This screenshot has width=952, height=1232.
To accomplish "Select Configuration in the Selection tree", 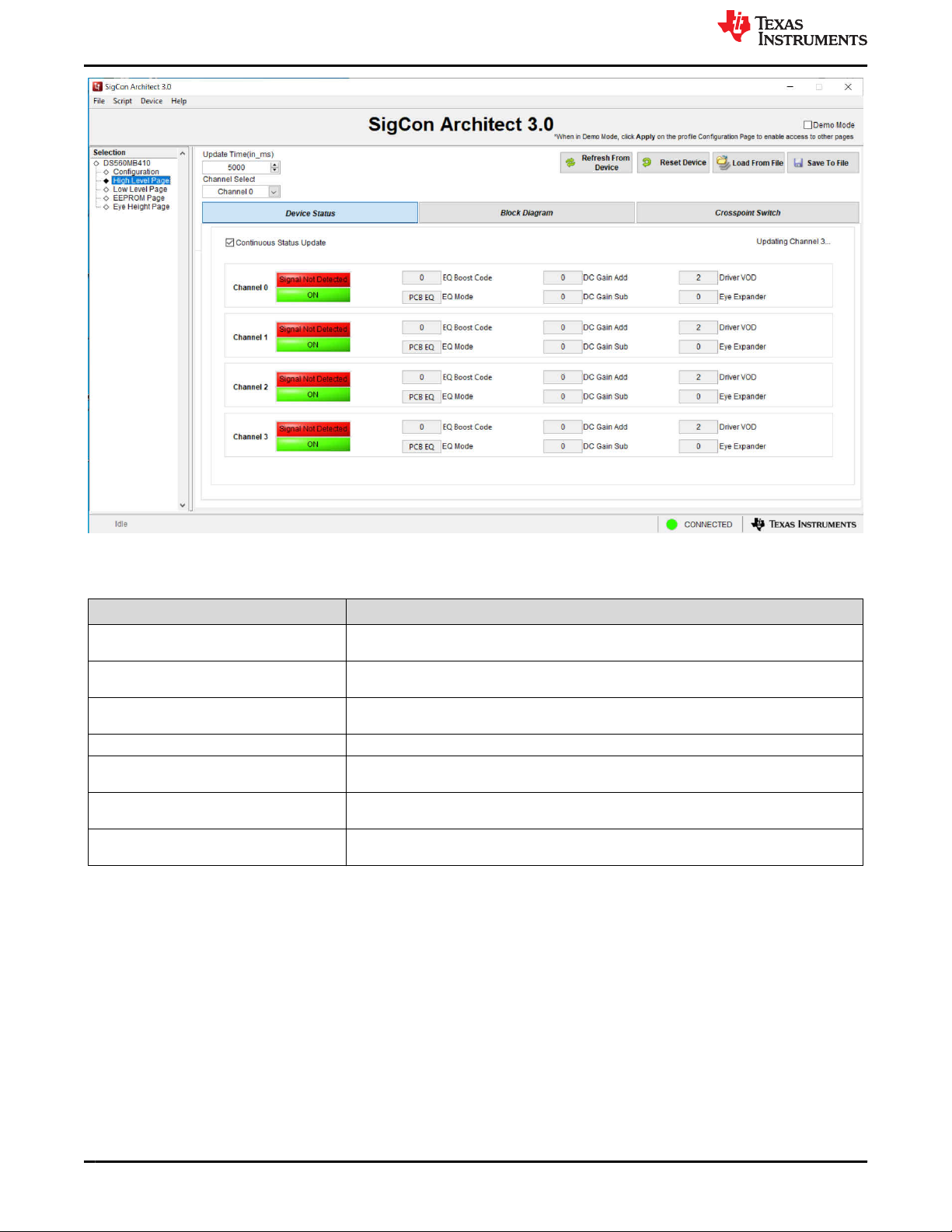I will [136, 172].
